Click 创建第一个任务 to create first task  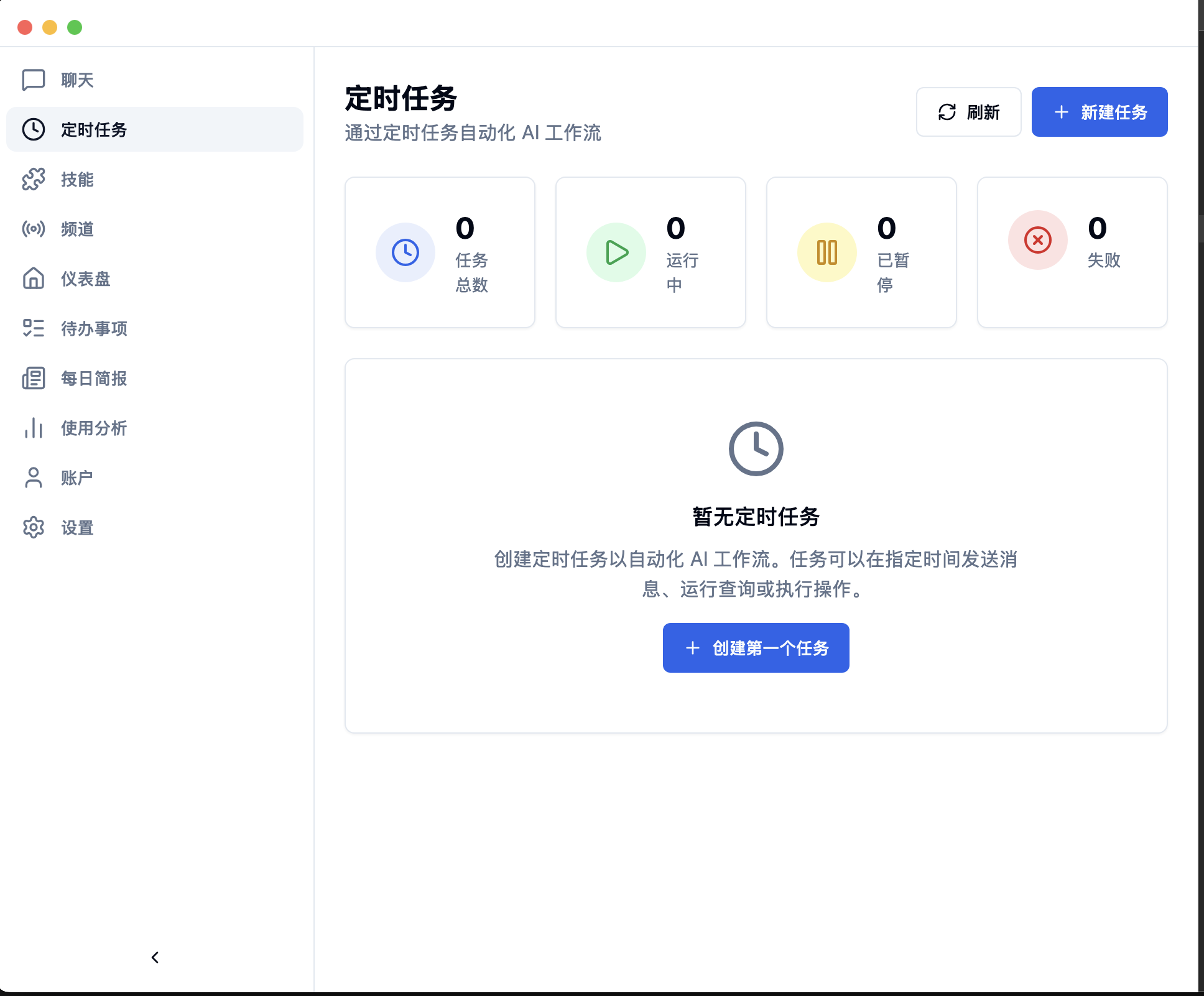[x=755, y=647]
